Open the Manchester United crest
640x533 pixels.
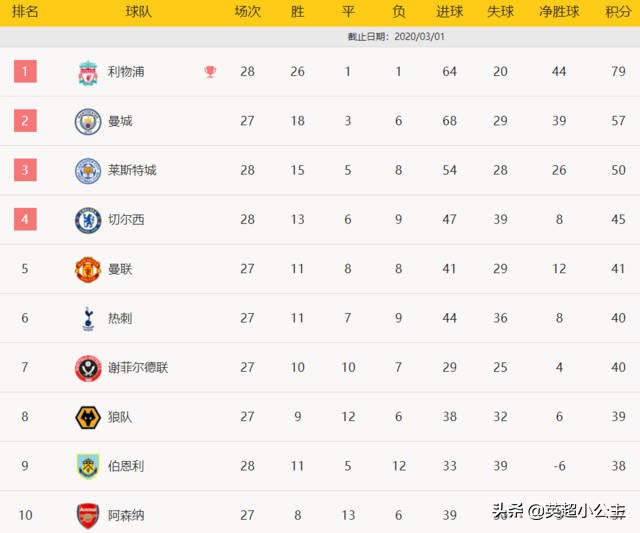coord(88,269)
